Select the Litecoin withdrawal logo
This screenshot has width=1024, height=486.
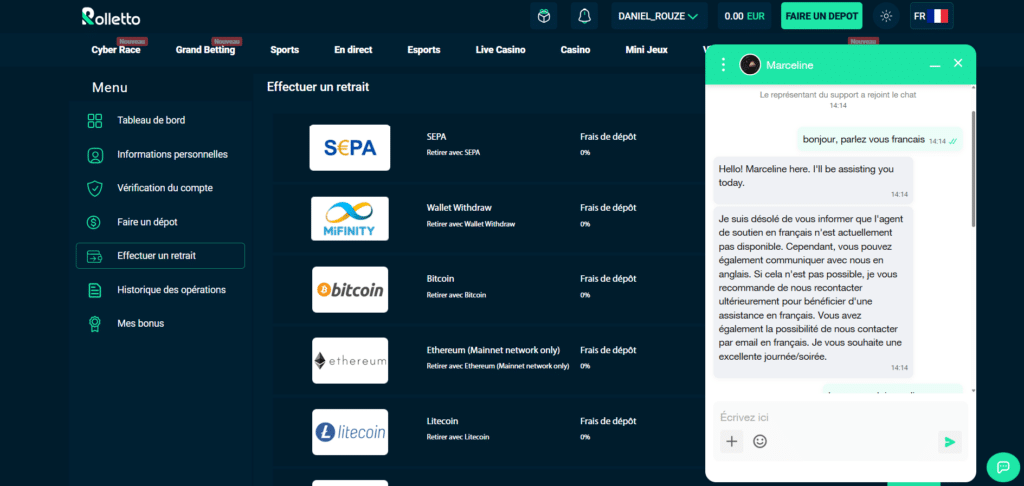(x=350, y=432)
